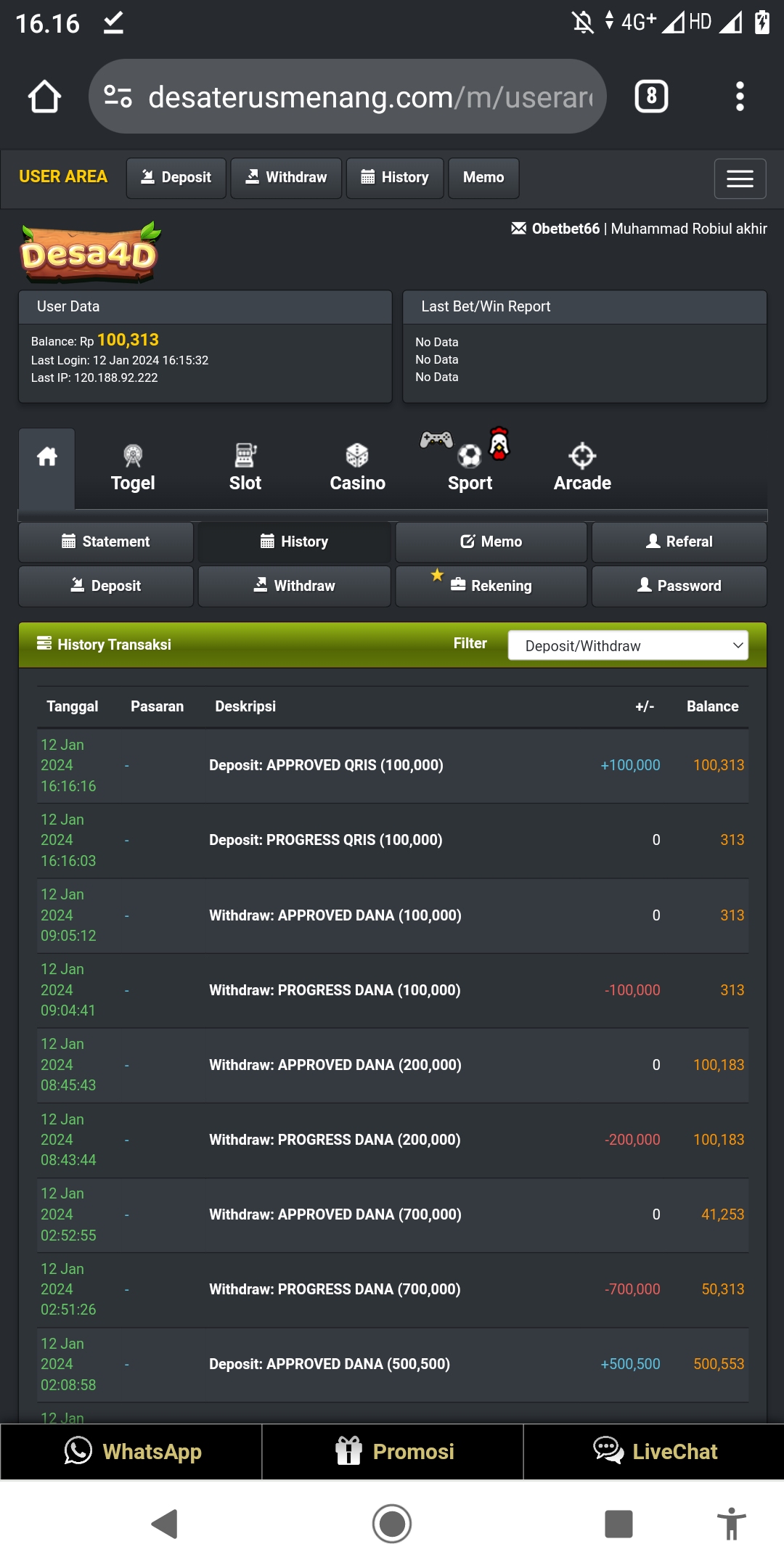784x1568 pixels.
Task: Tap the WhatsApp contact link
Action: click(x=131, y=1452)
